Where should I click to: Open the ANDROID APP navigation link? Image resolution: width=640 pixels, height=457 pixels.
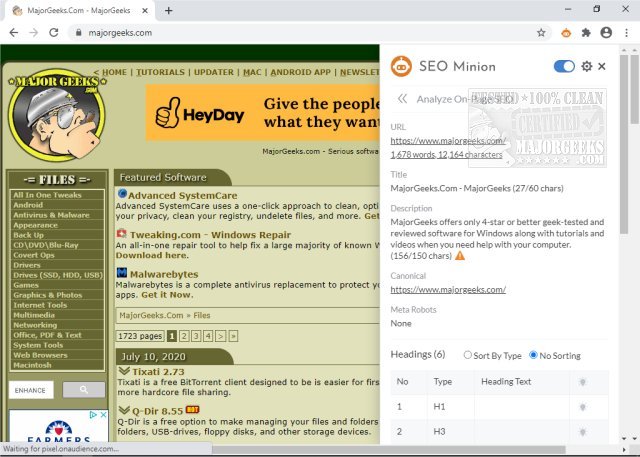[x=301, y=72]
